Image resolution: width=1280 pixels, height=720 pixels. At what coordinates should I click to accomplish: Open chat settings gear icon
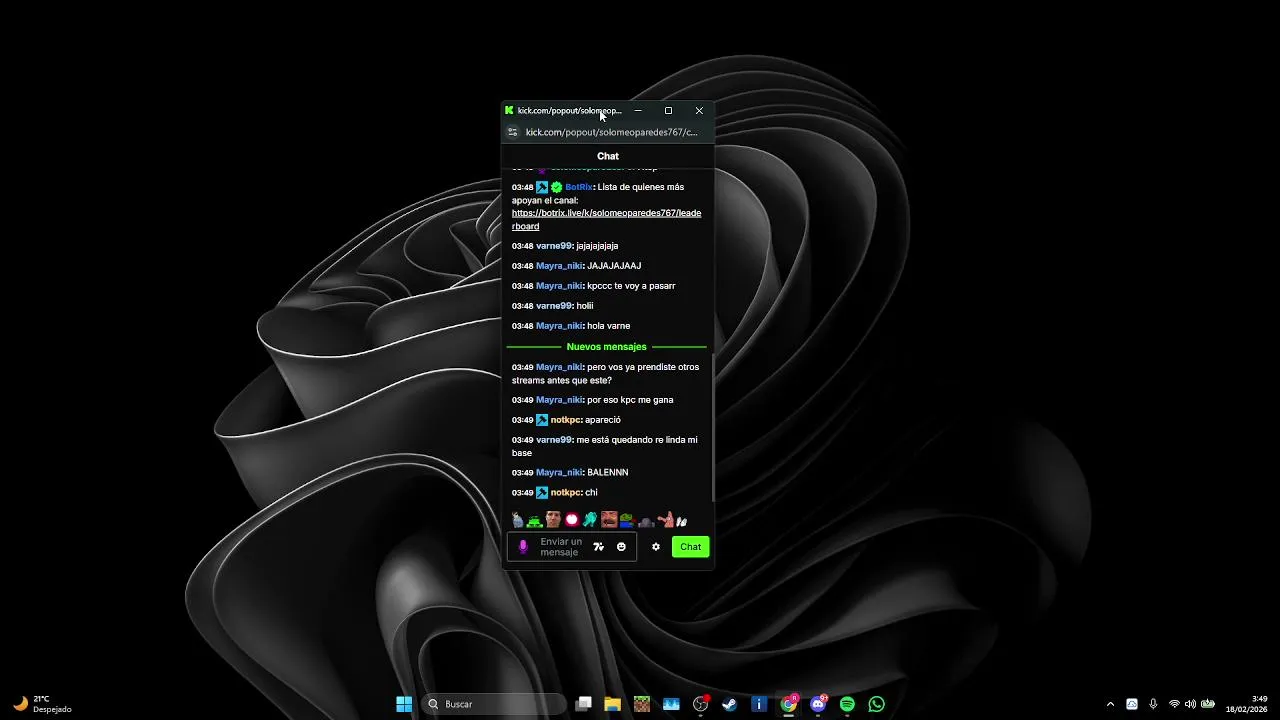click(x=656, y=547)
